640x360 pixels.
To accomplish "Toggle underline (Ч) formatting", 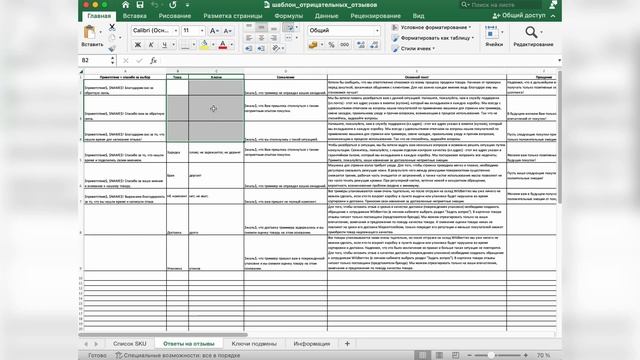I will (x=164, y=44).
